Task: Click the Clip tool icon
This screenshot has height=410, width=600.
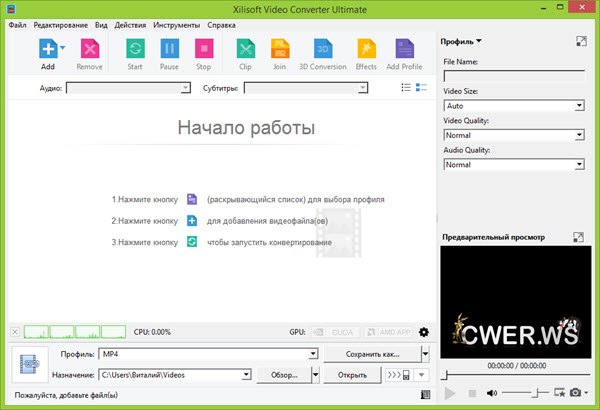Action: [245, 49]
